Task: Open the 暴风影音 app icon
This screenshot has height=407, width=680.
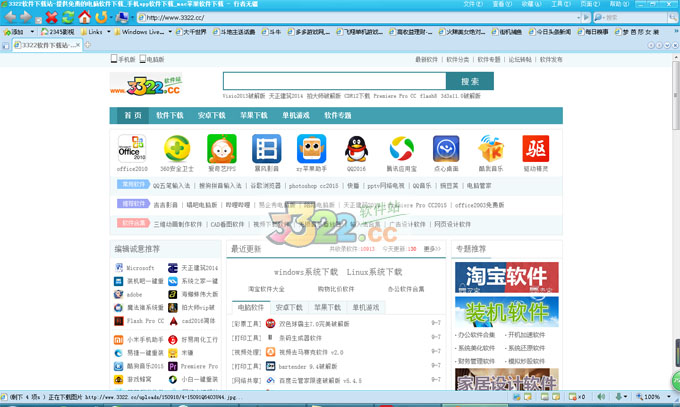Action: (x=267, y=148)
